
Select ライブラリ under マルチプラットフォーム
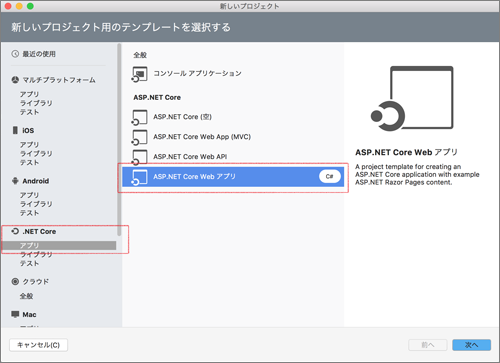[36, 103]
